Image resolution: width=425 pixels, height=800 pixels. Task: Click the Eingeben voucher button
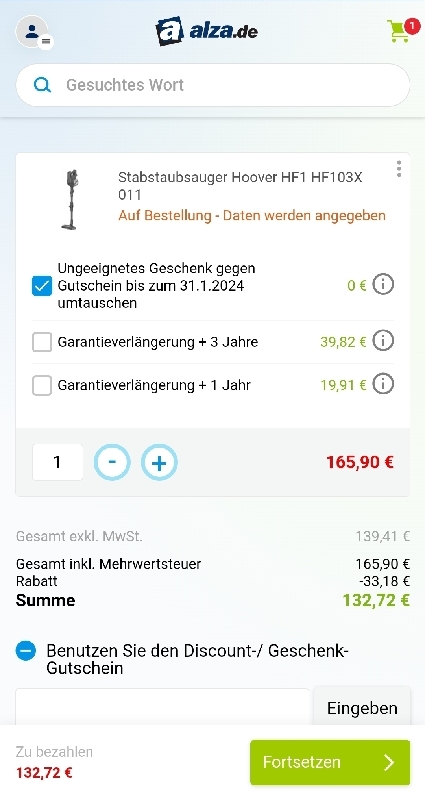[362, 708]
